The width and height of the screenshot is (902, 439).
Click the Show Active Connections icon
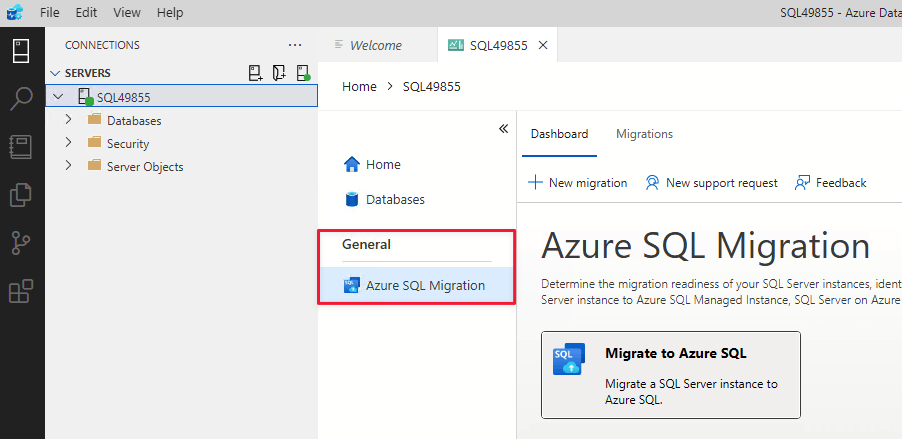[x=303, y=73]
